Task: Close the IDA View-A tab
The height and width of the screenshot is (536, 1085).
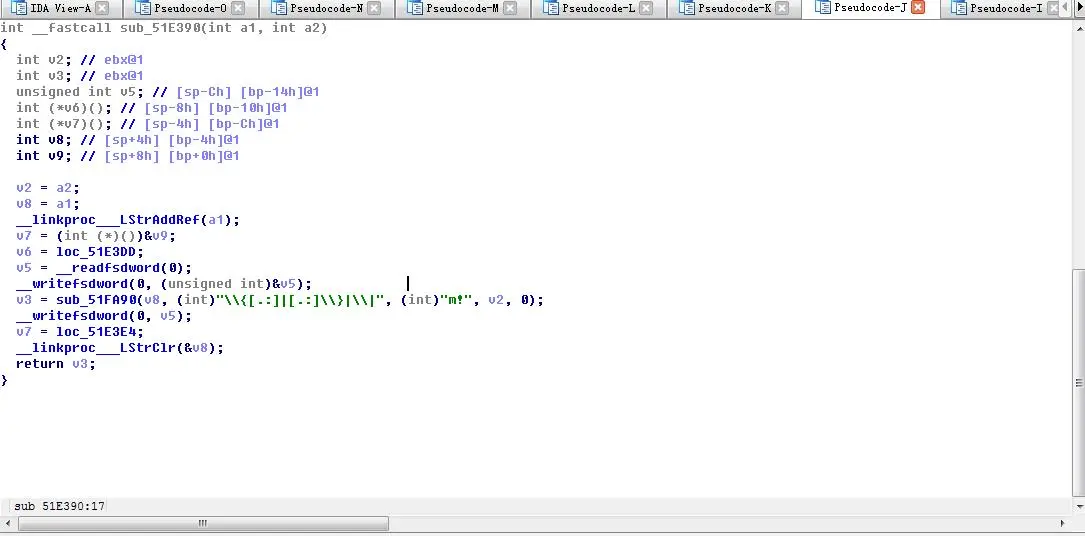Action: tap(102, 8)
